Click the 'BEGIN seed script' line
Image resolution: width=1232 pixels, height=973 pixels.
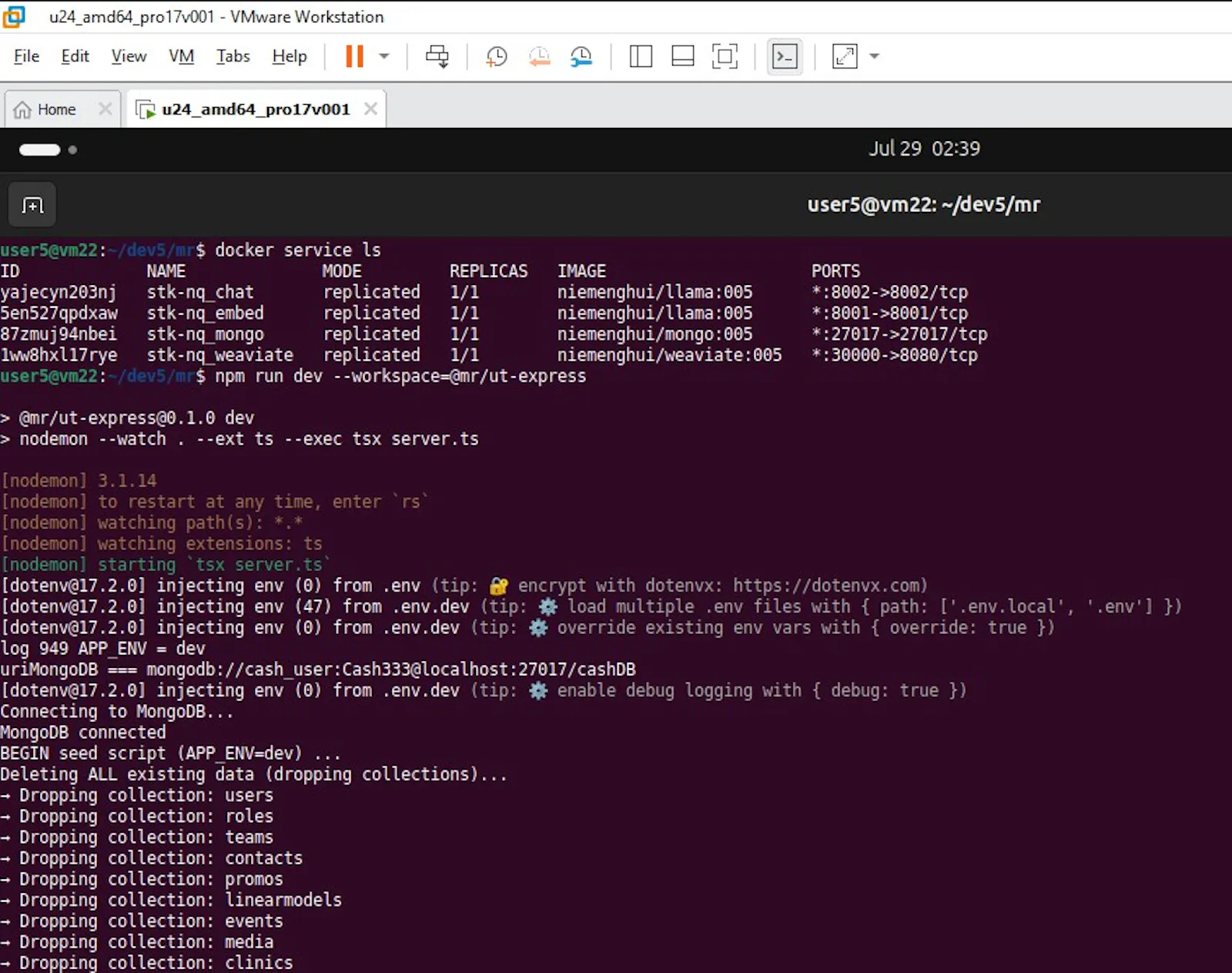[170, 753]
